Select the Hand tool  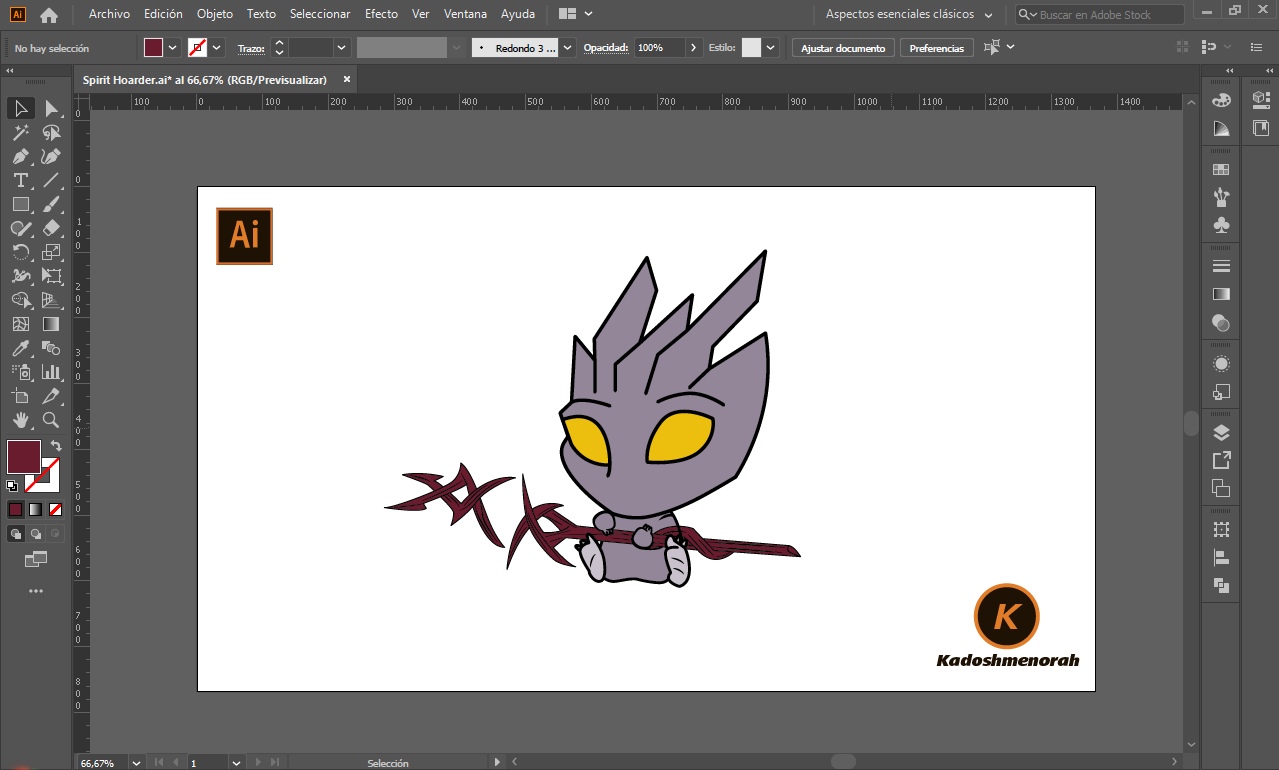(x=20, y=420)
